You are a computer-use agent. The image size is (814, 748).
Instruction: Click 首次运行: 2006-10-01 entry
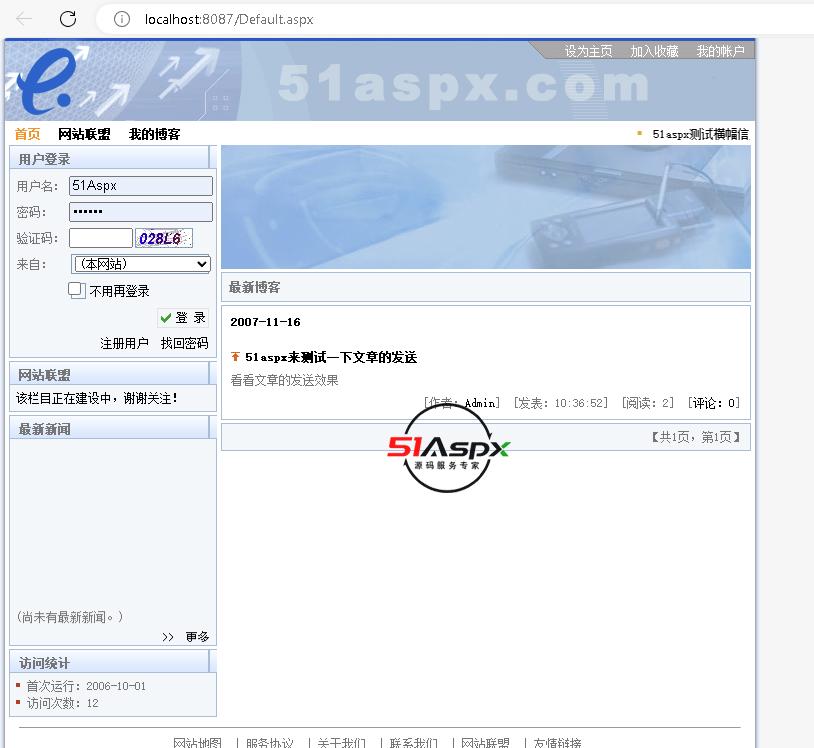click(86, 686)
